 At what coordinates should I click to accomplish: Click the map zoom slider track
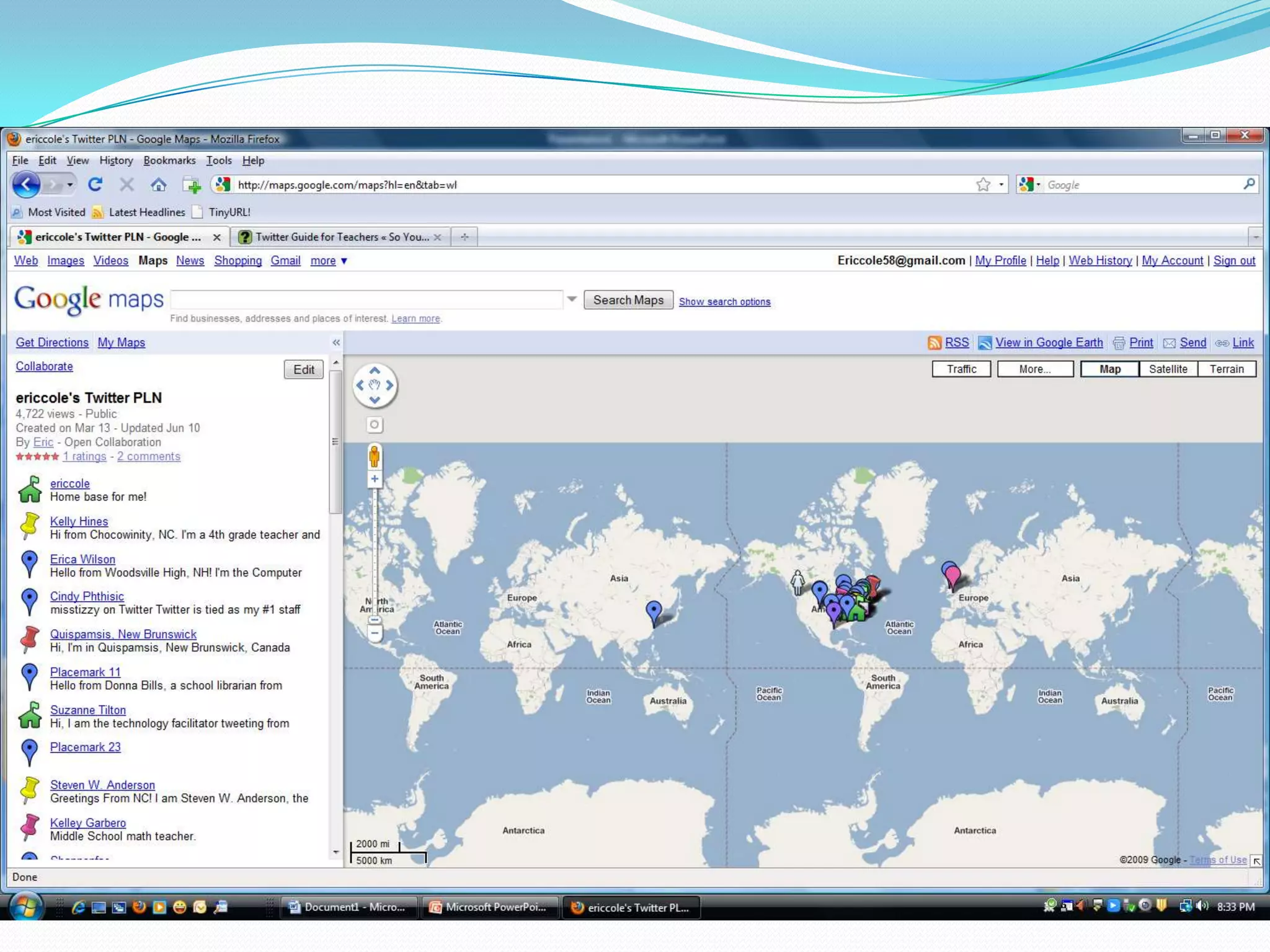375,545
